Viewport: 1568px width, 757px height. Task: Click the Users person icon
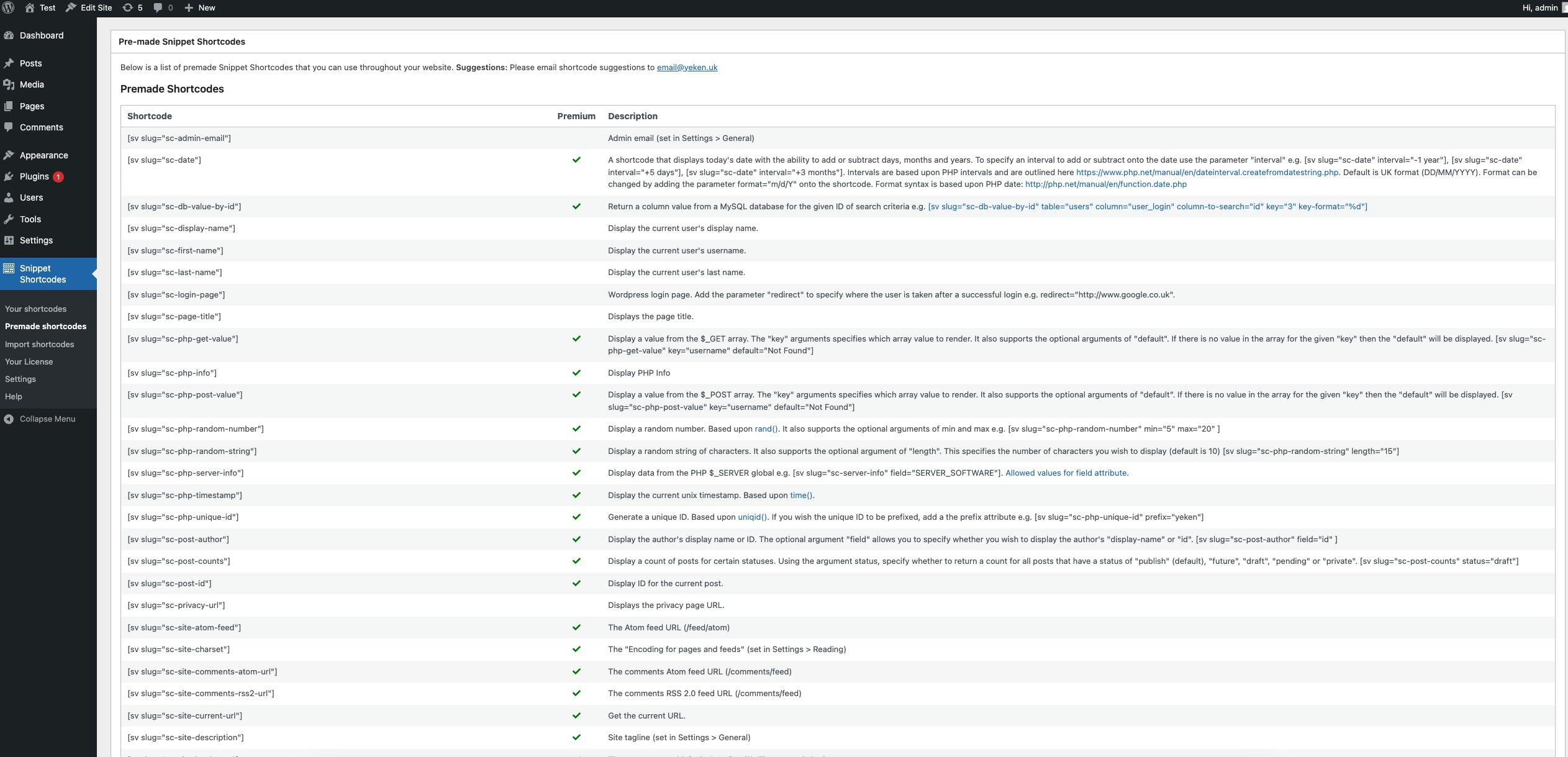coord(9,197)
